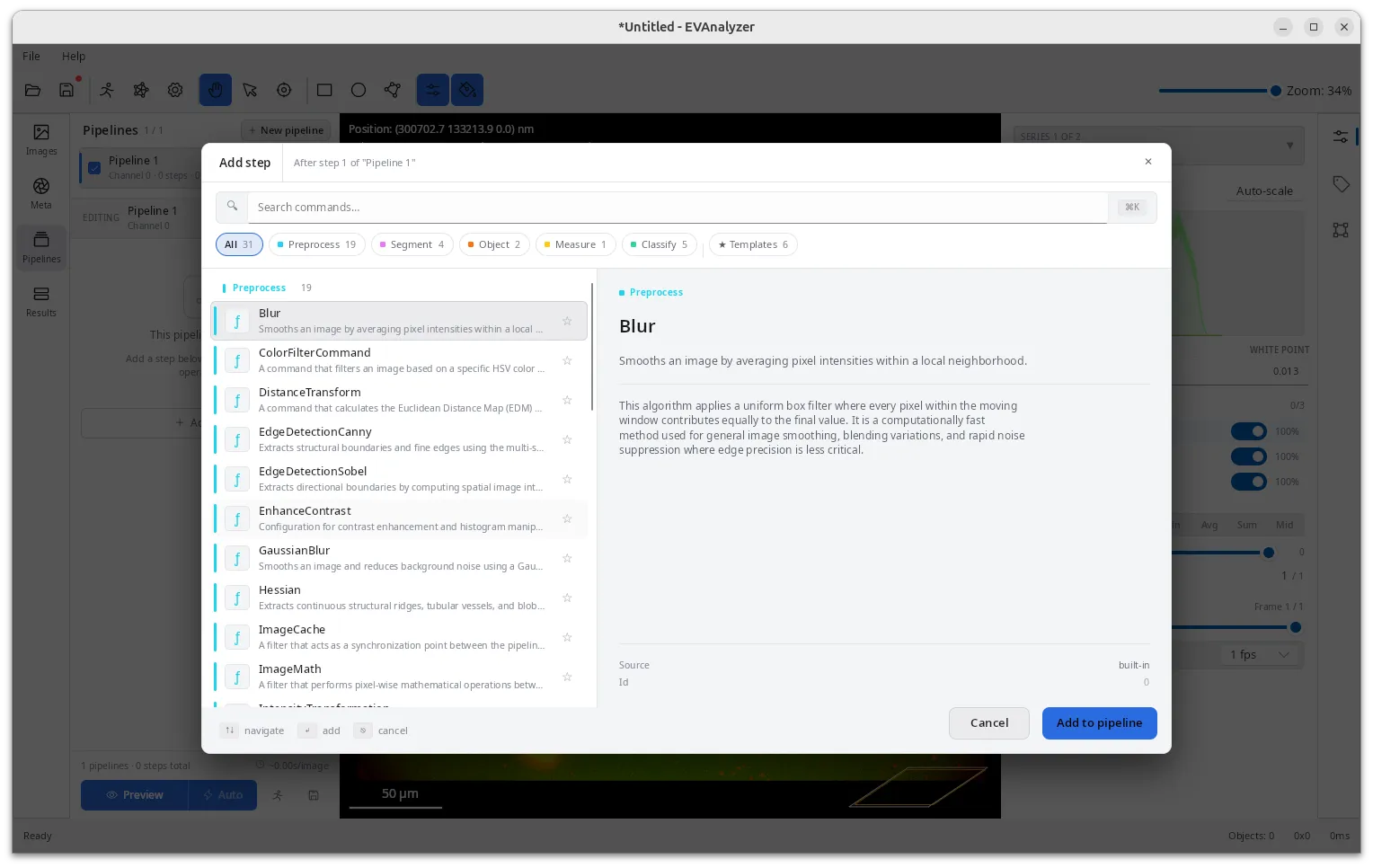Show All 31 commands filter
Viewport: 1373px width, 868px height.
239,244
